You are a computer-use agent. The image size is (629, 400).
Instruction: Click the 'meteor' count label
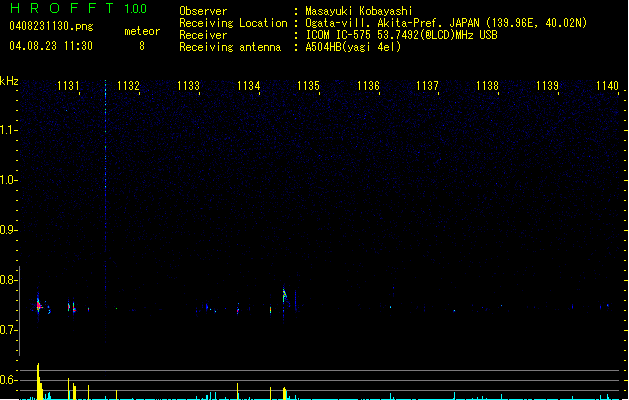pos(142,31)
